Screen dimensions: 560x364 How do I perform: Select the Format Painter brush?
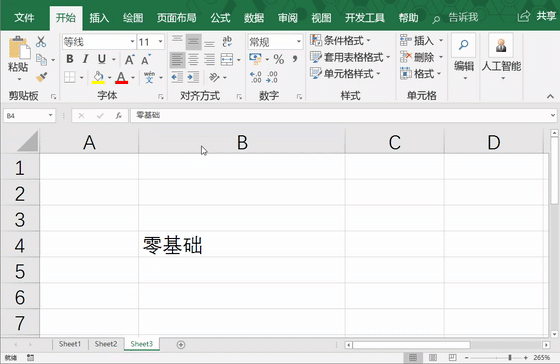41,77
